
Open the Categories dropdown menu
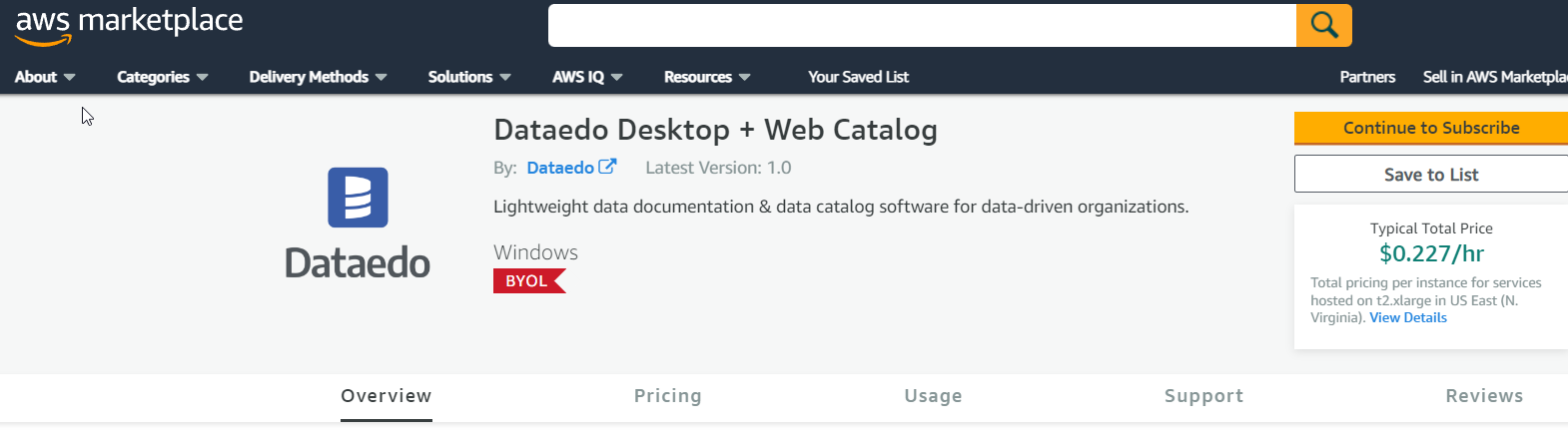click(162, 77)
